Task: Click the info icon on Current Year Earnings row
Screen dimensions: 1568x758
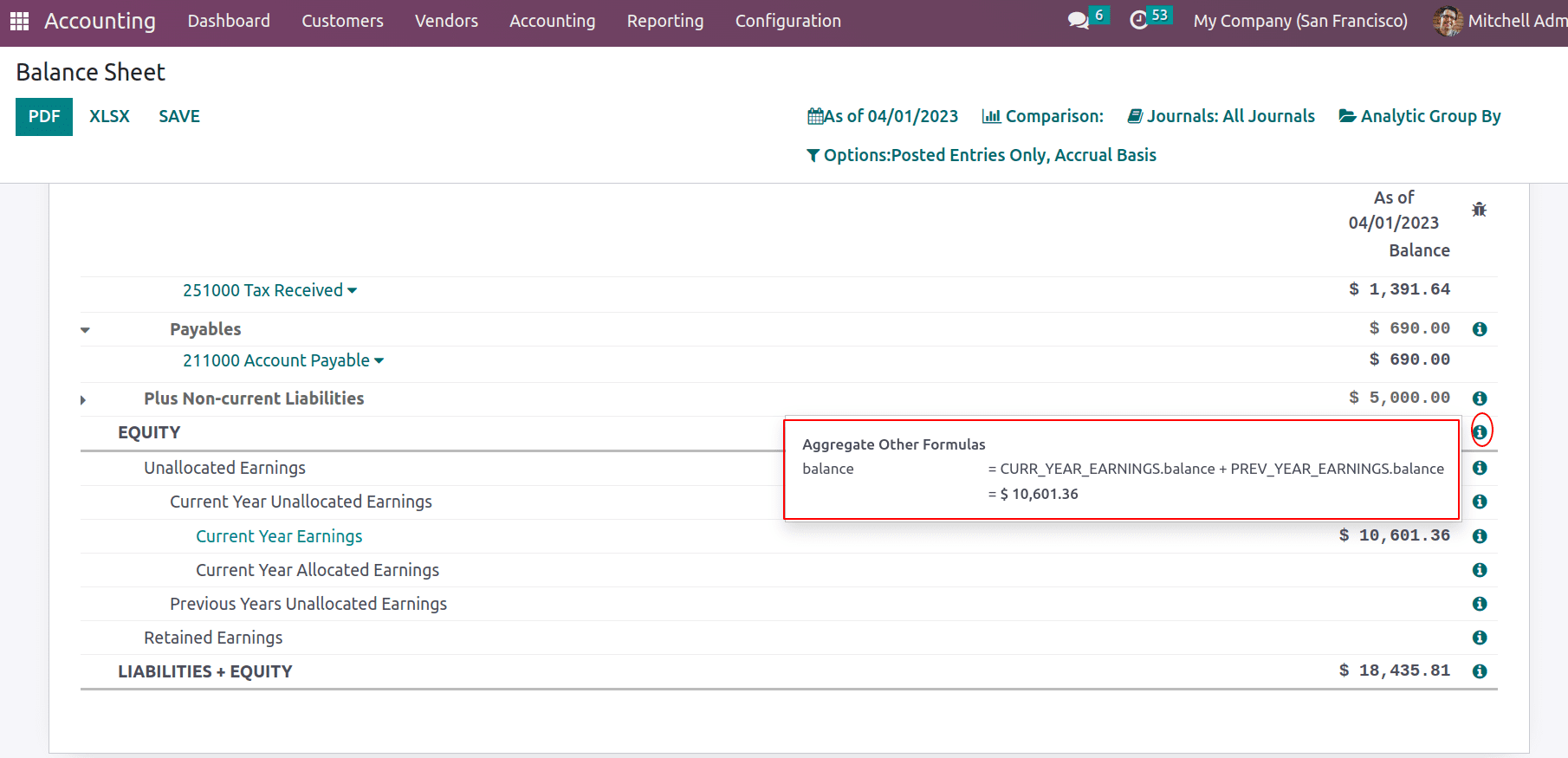Action: pyautogui.click(x=1479, y=536)
